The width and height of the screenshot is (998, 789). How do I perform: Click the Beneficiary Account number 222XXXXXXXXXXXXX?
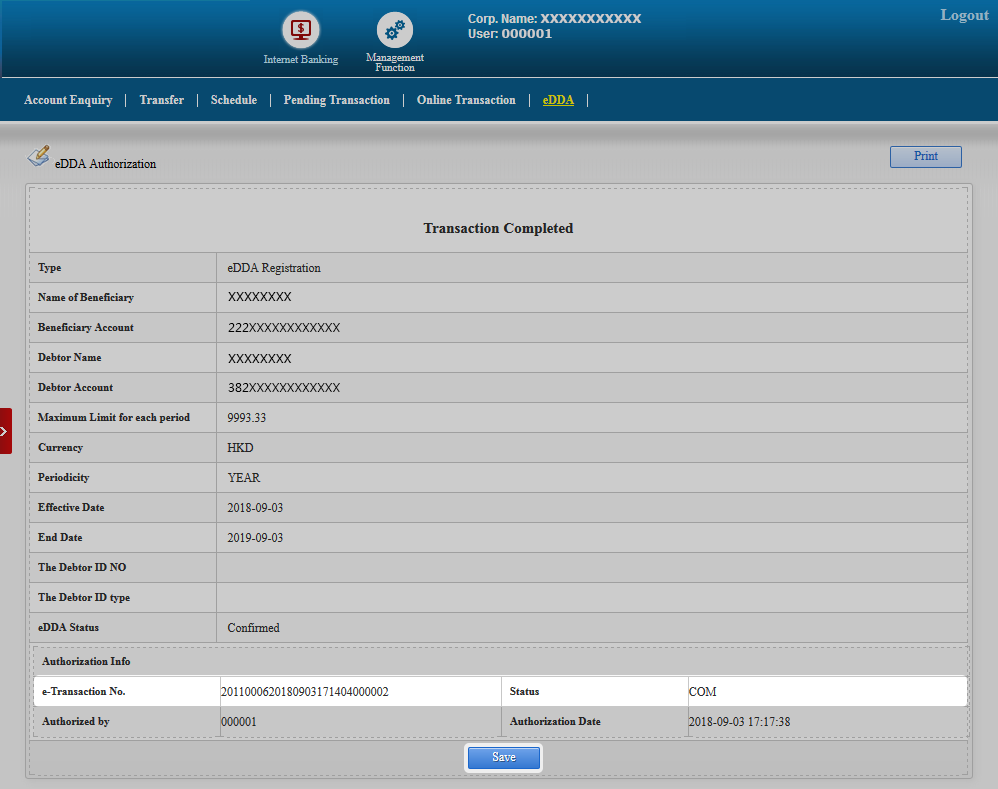point(284,328)
